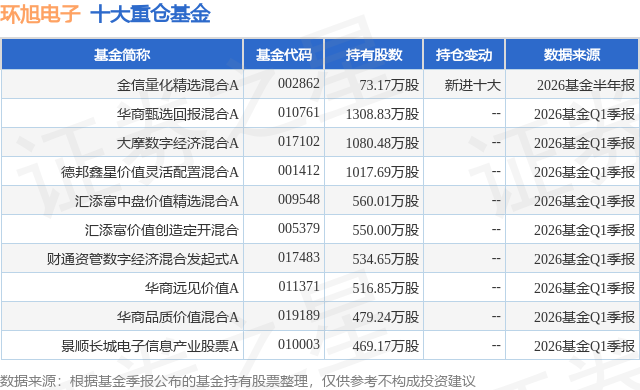Select fund code 019189
The width and height of the screenshot is (640, 390).
coord(299,315)
